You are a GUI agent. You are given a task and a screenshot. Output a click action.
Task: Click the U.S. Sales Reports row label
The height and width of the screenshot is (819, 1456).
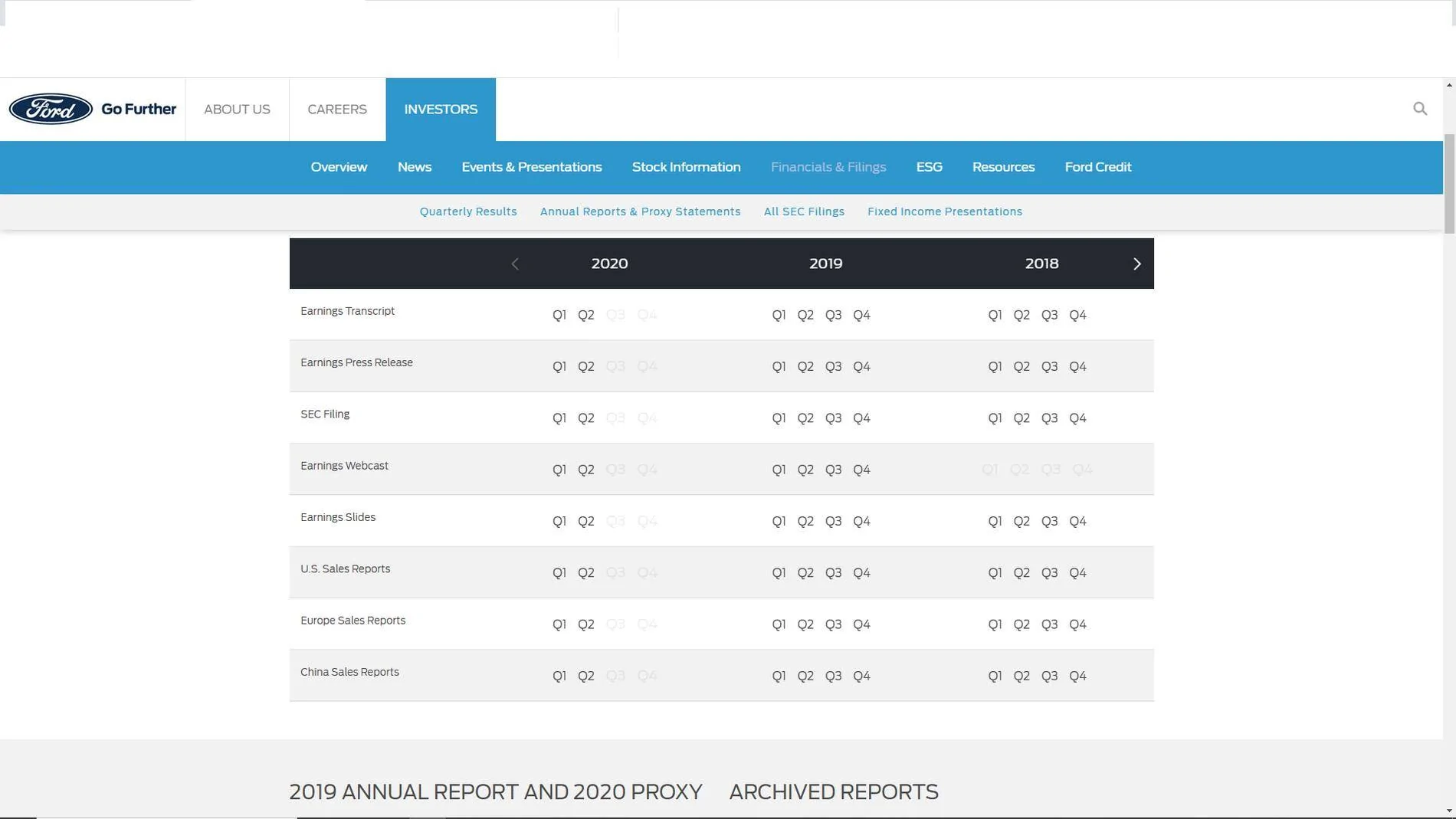345,568
